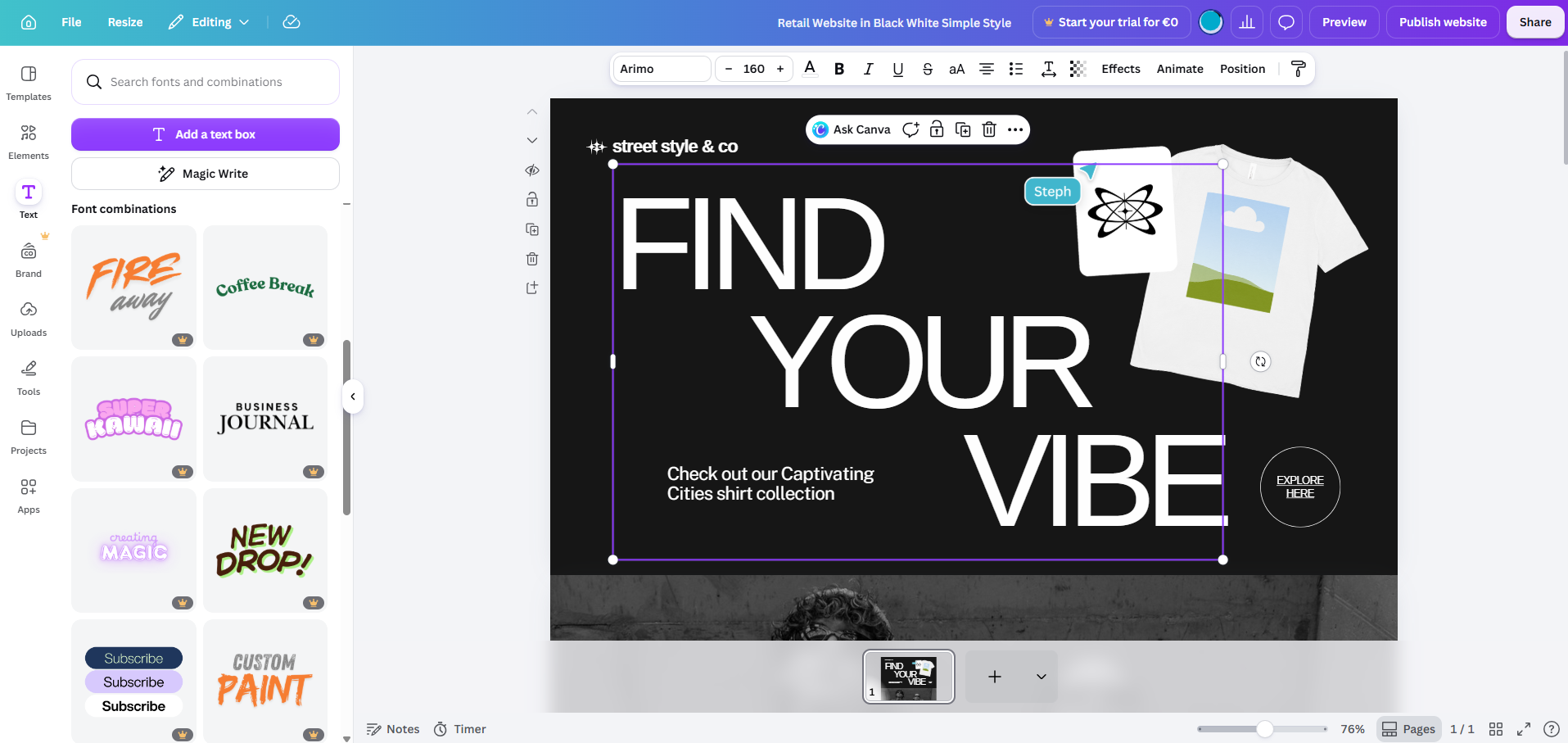Open the comments speech bubble
1568x743 pixels.
point(1286,22)
